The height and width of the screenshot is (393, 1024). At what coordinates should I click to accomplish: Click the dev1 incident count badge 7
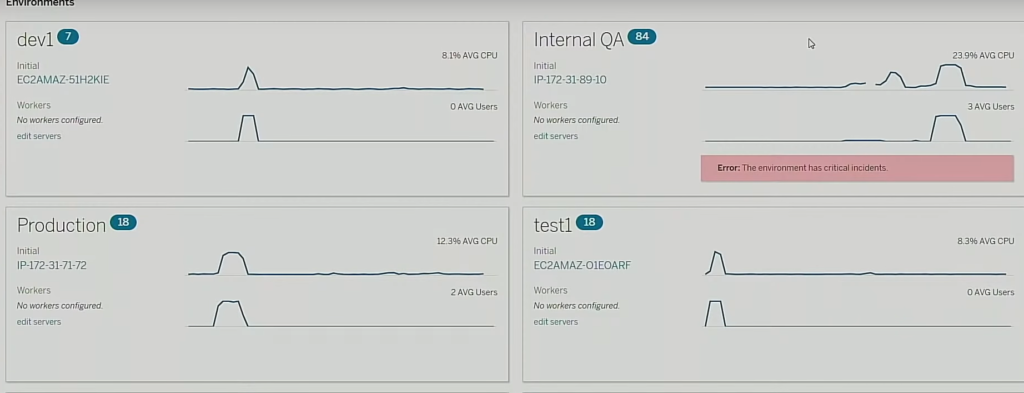tap(68, 37)
